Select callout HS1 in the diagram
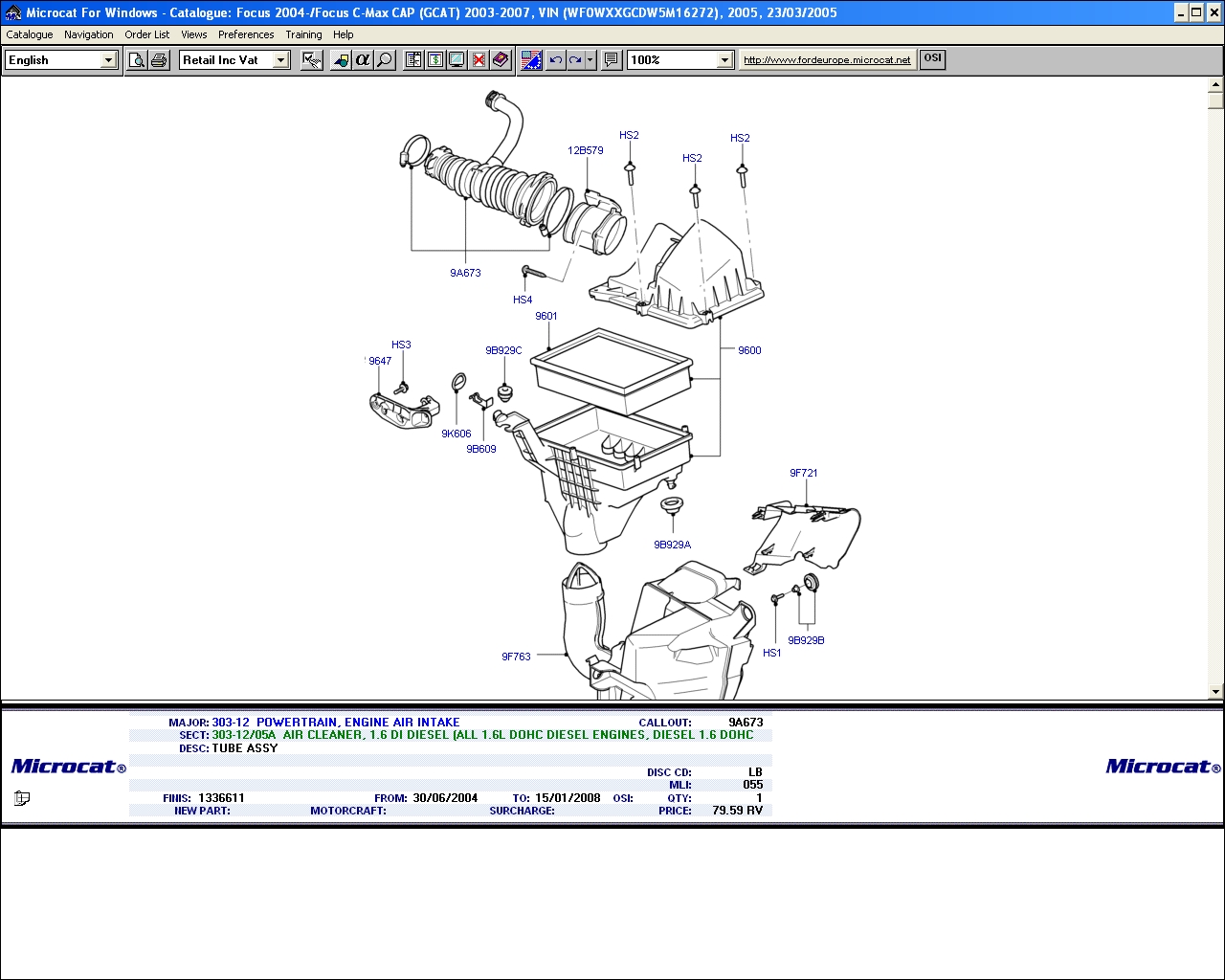This screenshot has width=1225, height=980. point(772,653)
